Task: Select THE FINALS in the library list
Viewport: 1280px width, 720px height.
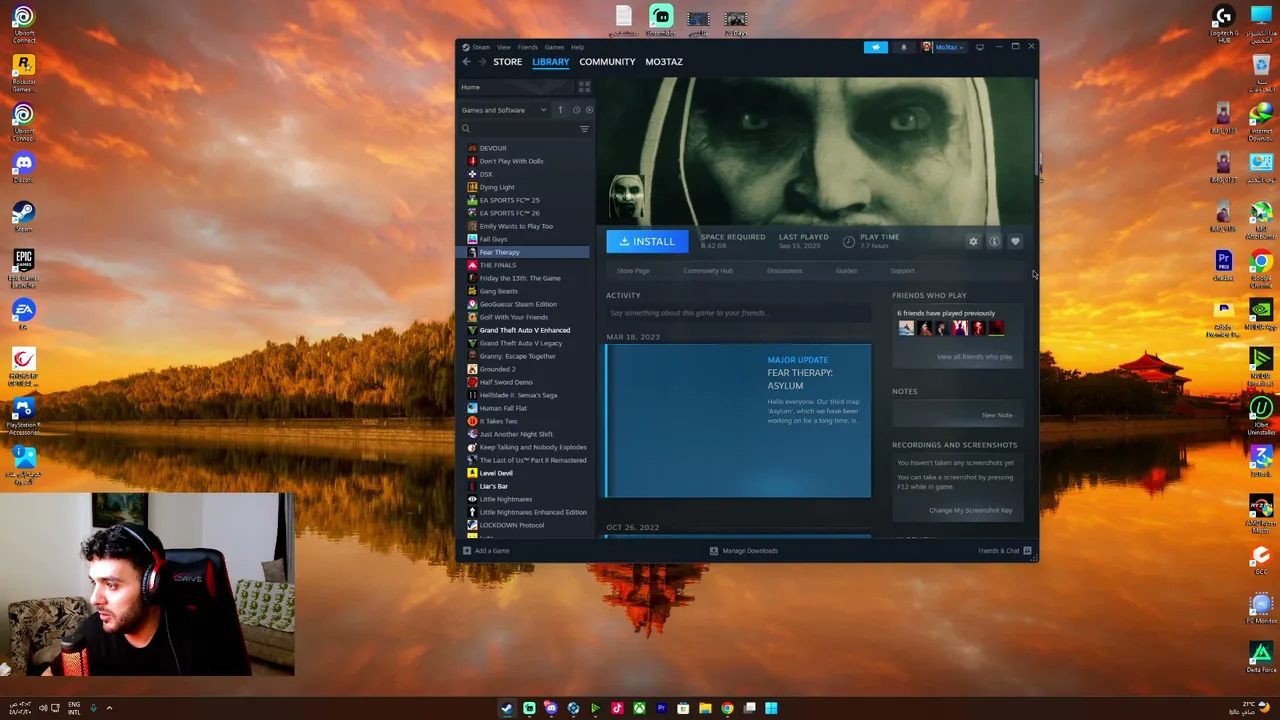Action: 497,265
